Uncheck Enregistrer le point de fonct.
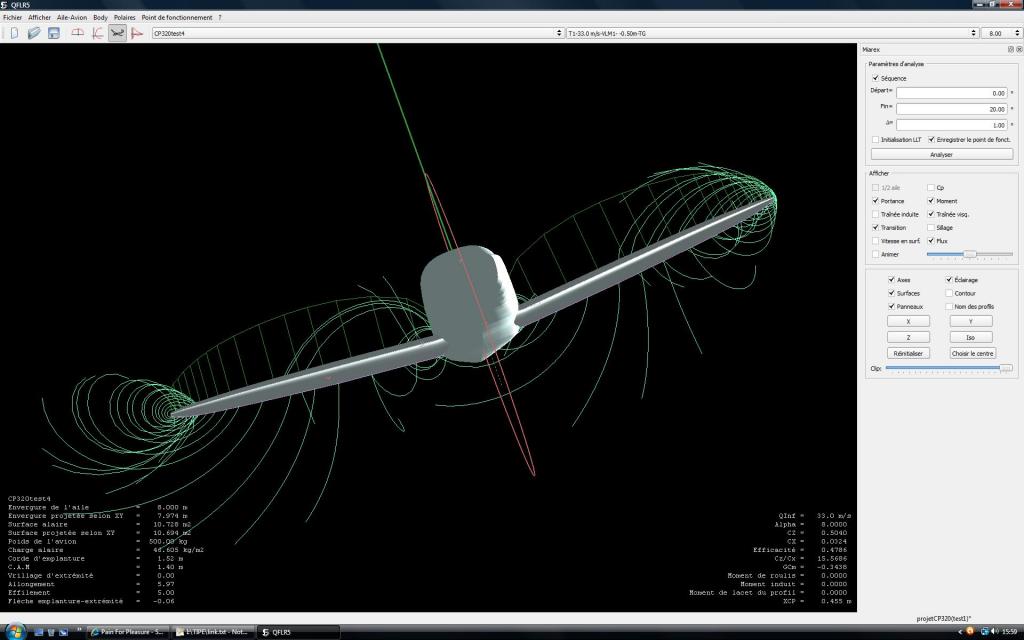Image resolution: width=1024 pixels, height=640 pixels. point(931,140)
